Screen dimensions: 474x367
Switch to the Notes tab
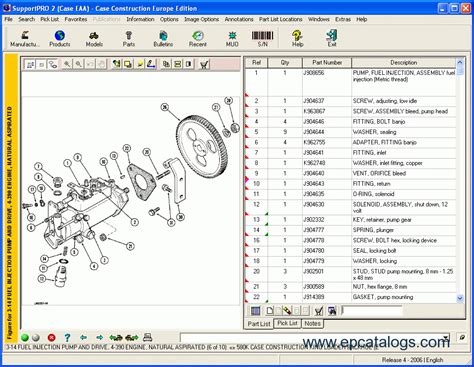[x=312, y=323]
